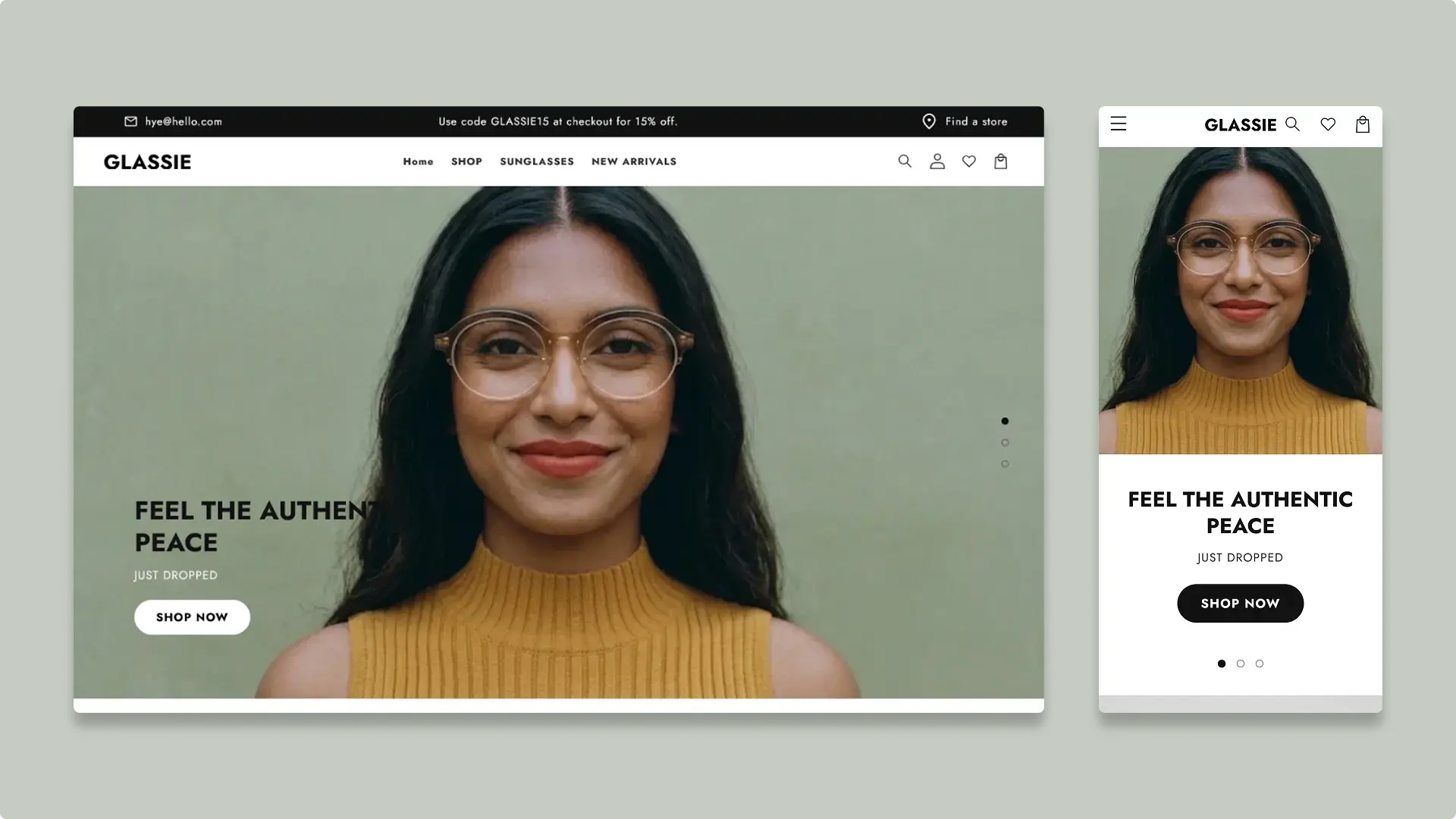Open desktop wishlist heart icon
The height and width of the screenshot is (819, 1456).
tap(969, 161)
